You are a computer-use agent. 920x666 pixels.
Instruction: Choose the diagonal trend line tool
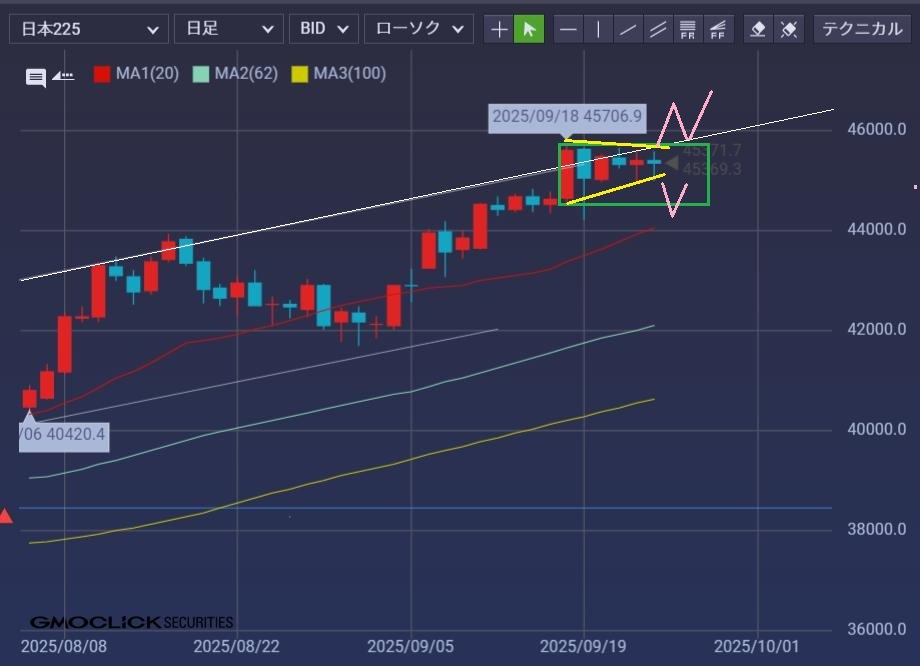628,29
